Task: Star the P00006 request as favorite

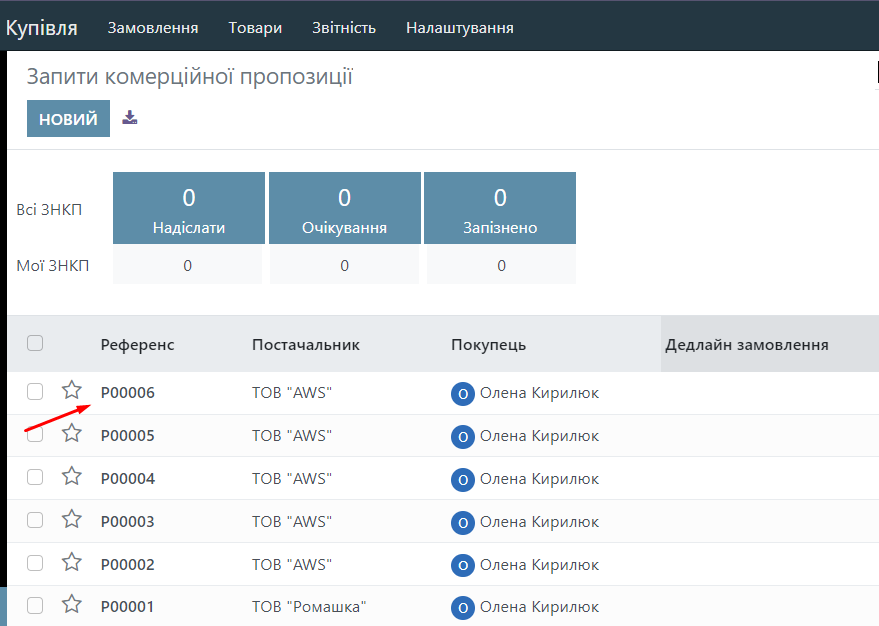Action: tap(72, 390)
